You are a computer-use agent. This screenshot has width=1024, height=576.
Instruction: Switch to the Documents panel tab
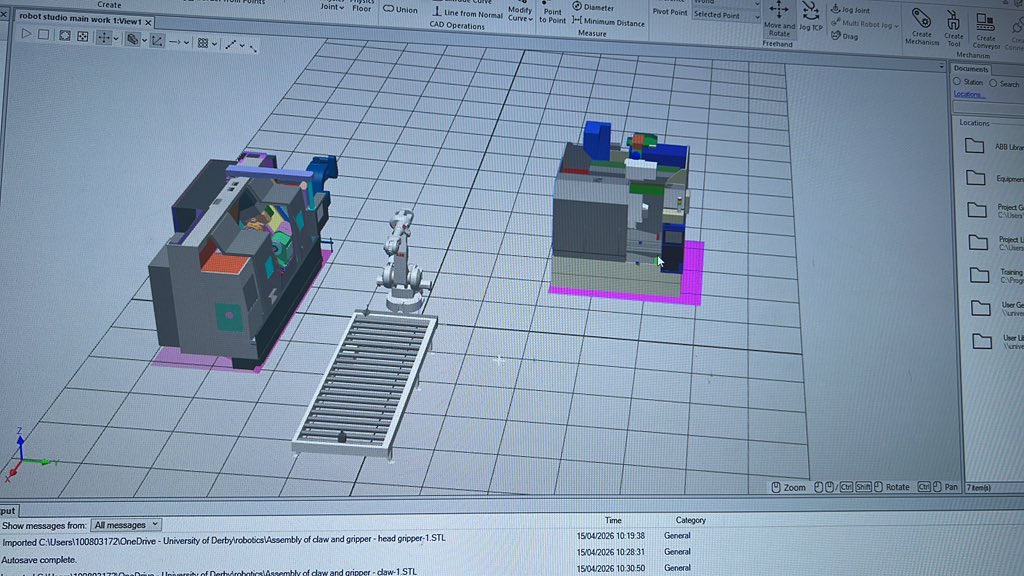coord(971,69)
